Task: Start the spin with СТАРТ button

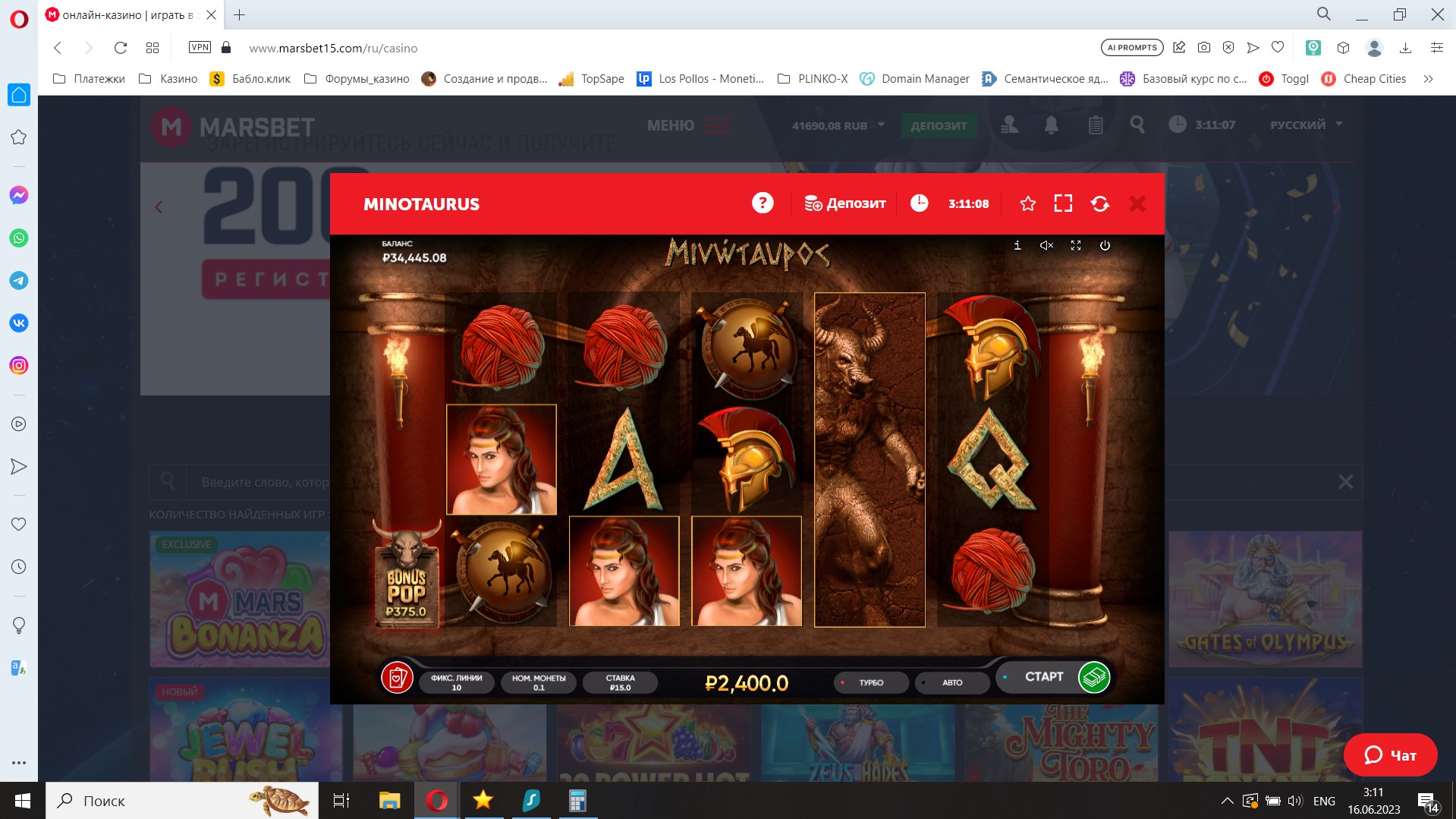Action: pyautogui.click(x=1044, y=676)
